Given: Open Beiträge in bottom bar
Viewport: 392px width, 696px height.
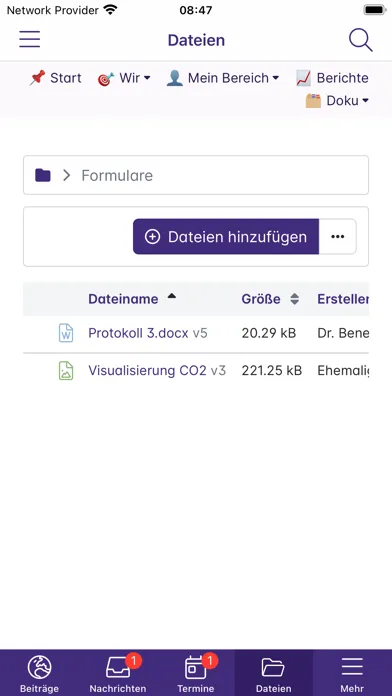Looking at the screenshot, I should 39,673.
